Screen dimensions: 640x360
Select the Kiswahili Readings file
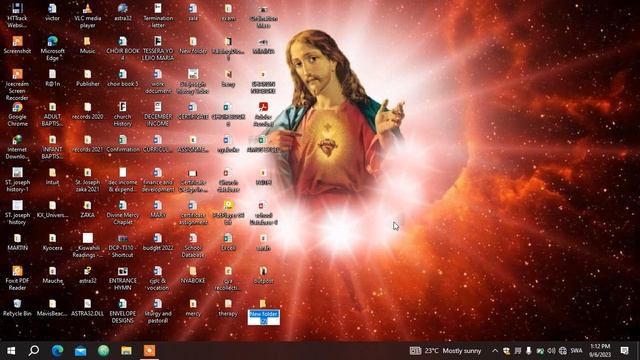pyautogui.click(x=87, y=245)
